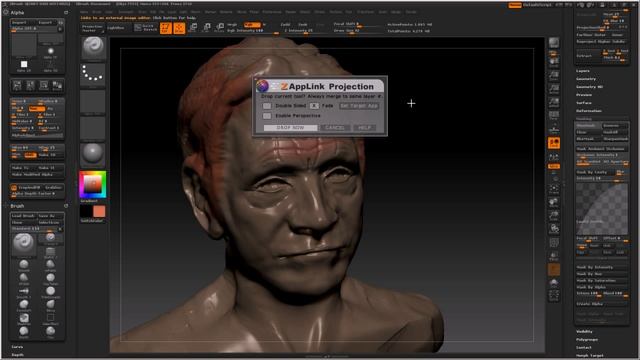The width and height of the screenshot is (640, 360).
Task: Toggle the orange Rgb paint mode button
Action: (251, 25)
